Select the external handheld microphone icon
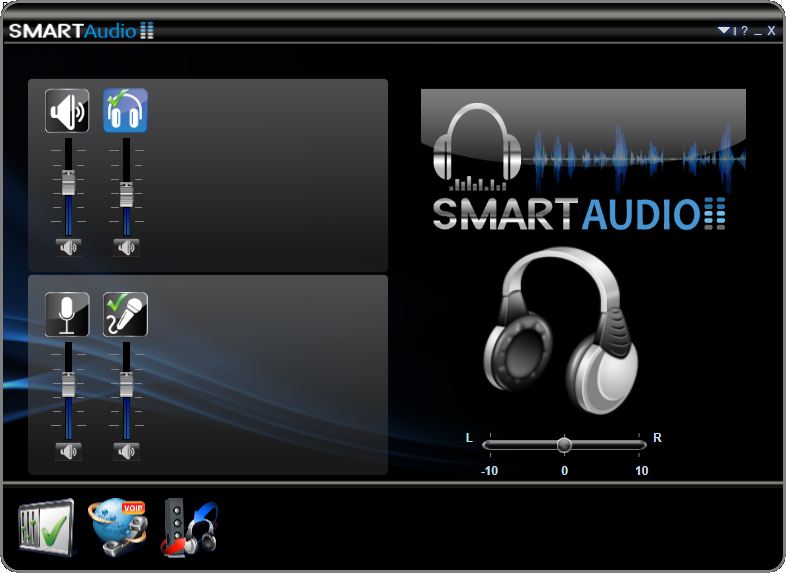Image resolution: width=786 pixels, height=573 pixels. coord(125,314)
